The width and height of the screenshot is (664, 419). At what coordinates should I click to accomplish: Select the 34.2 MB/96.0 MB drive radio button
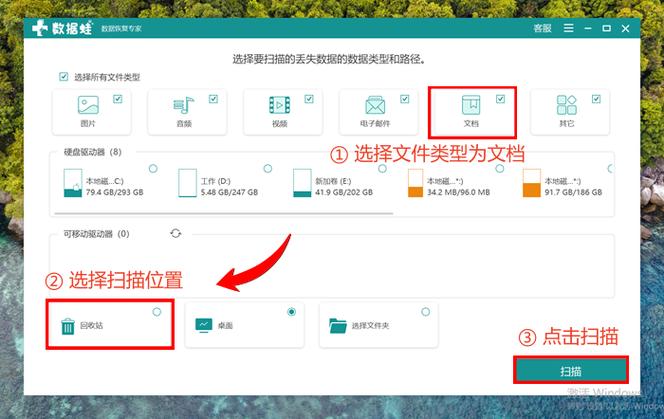[x=500, y=169]
